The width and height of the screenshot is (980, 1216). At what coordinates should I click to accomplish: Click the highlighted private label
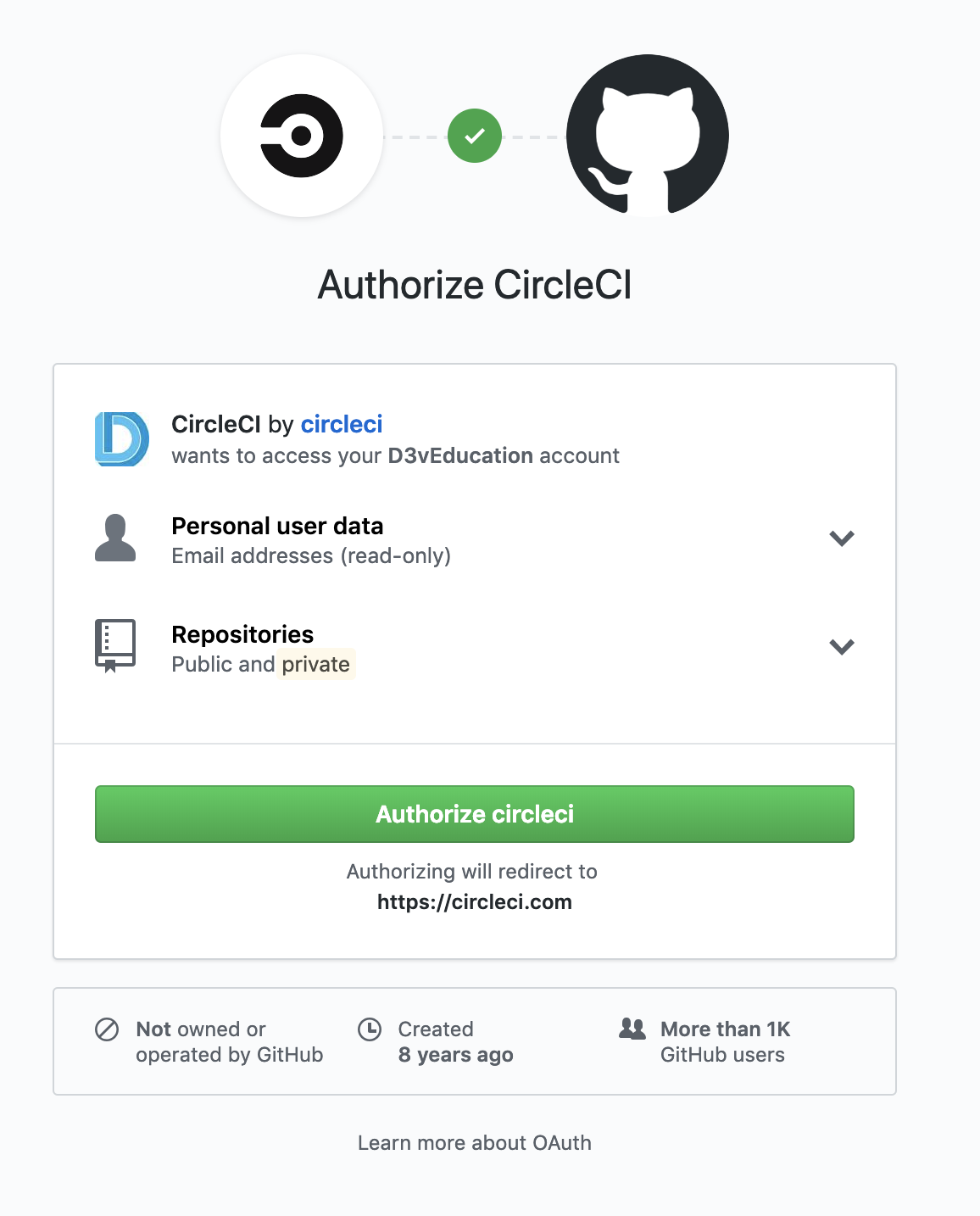(315, 665)
